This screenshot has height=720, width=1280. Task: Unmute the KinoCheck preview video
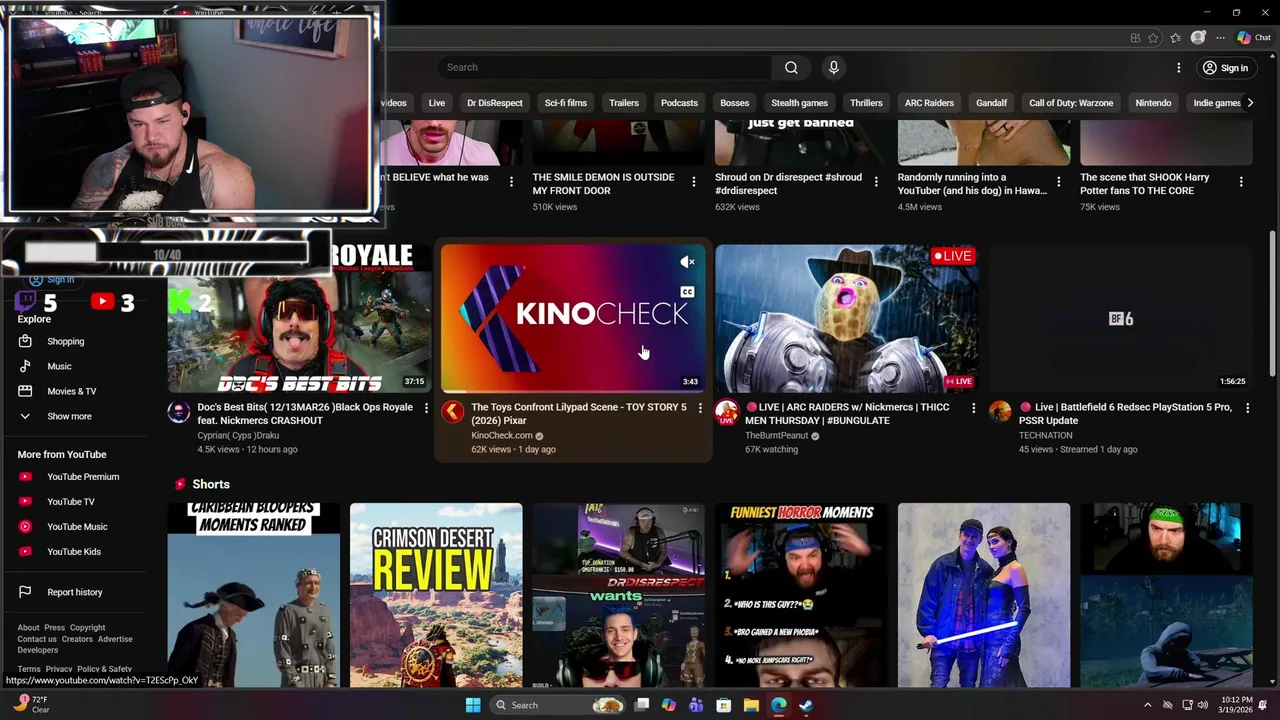[x=687, y=262]
